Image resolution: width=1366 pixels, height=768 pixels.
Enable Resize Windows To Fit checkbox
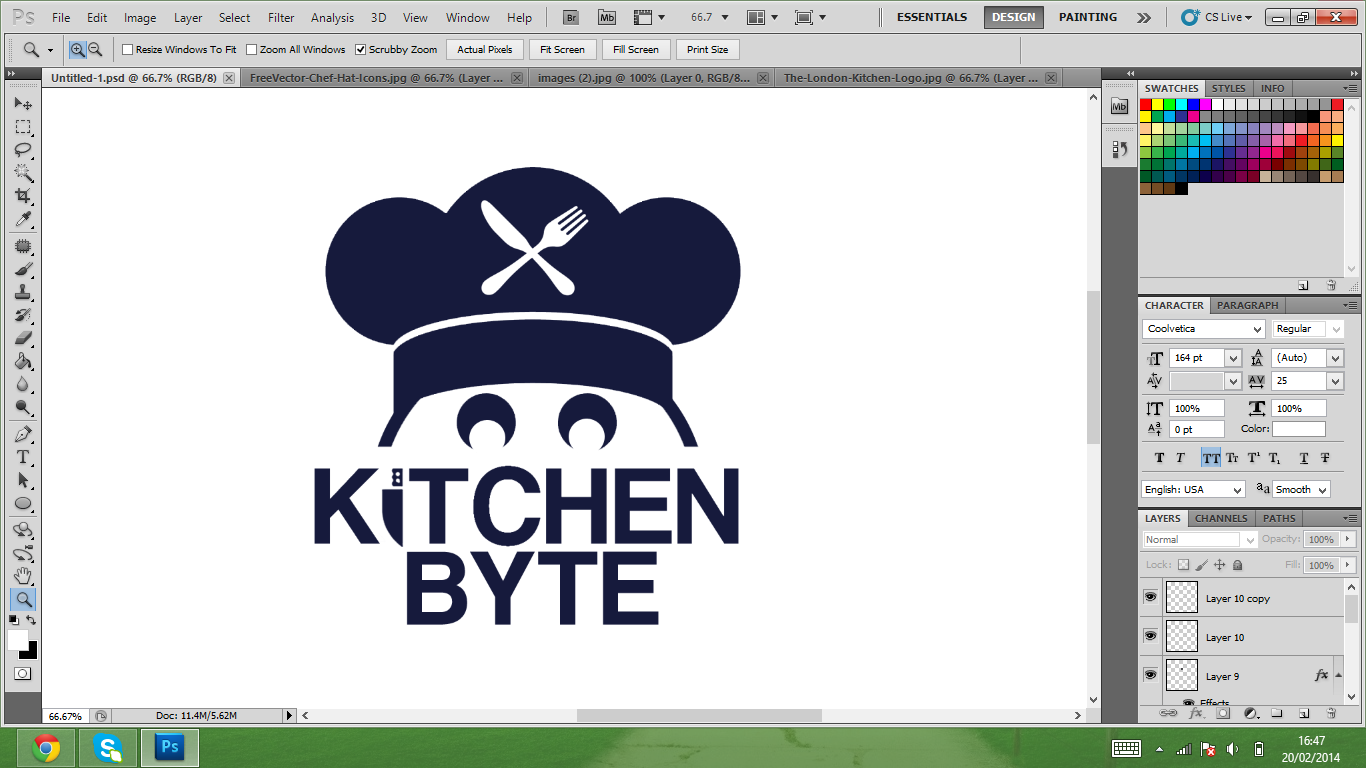(128, 50)
